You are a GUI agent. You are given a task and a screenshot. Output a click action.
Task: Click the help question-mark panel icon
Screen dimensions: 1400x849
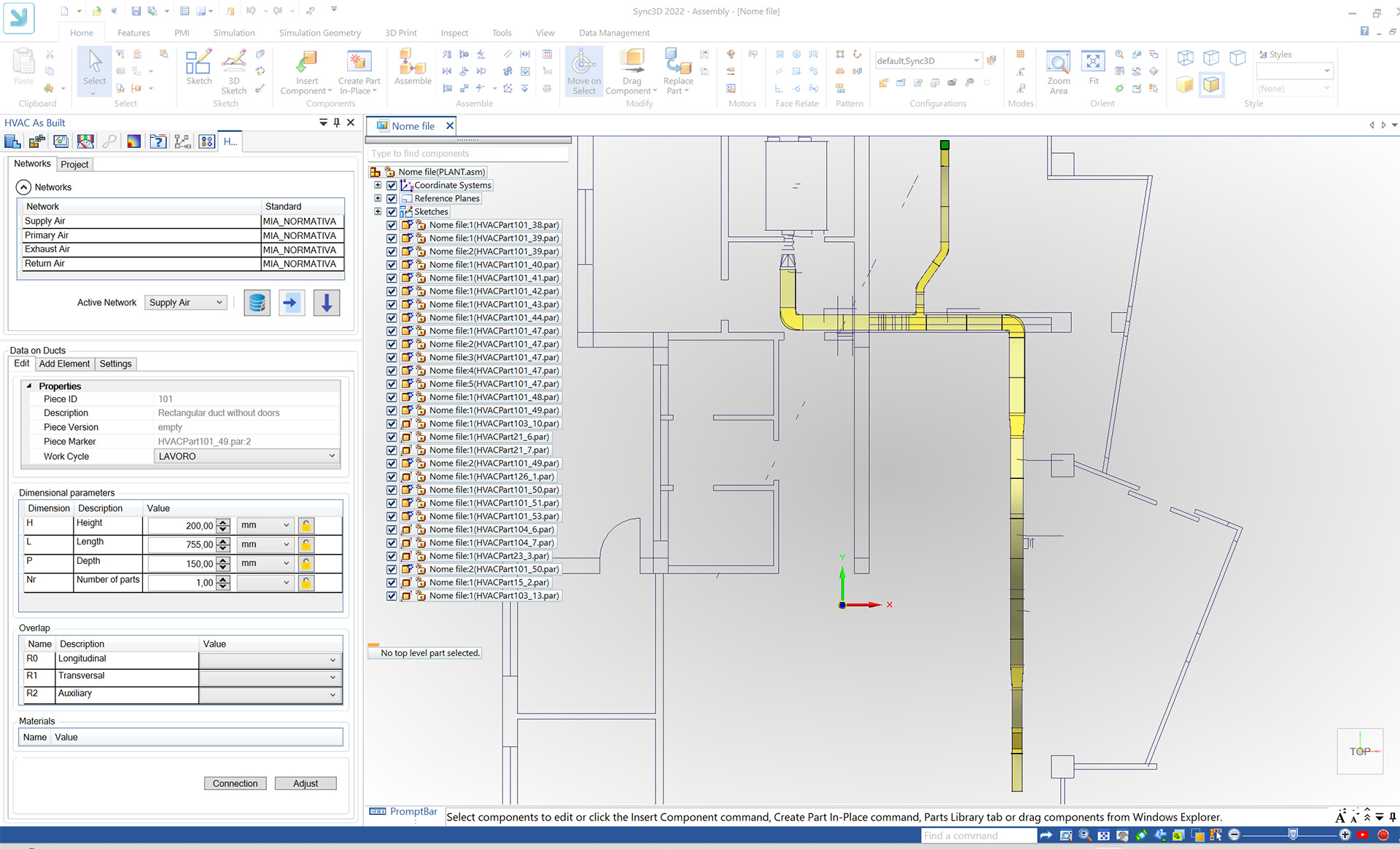(x=158, y=141)
